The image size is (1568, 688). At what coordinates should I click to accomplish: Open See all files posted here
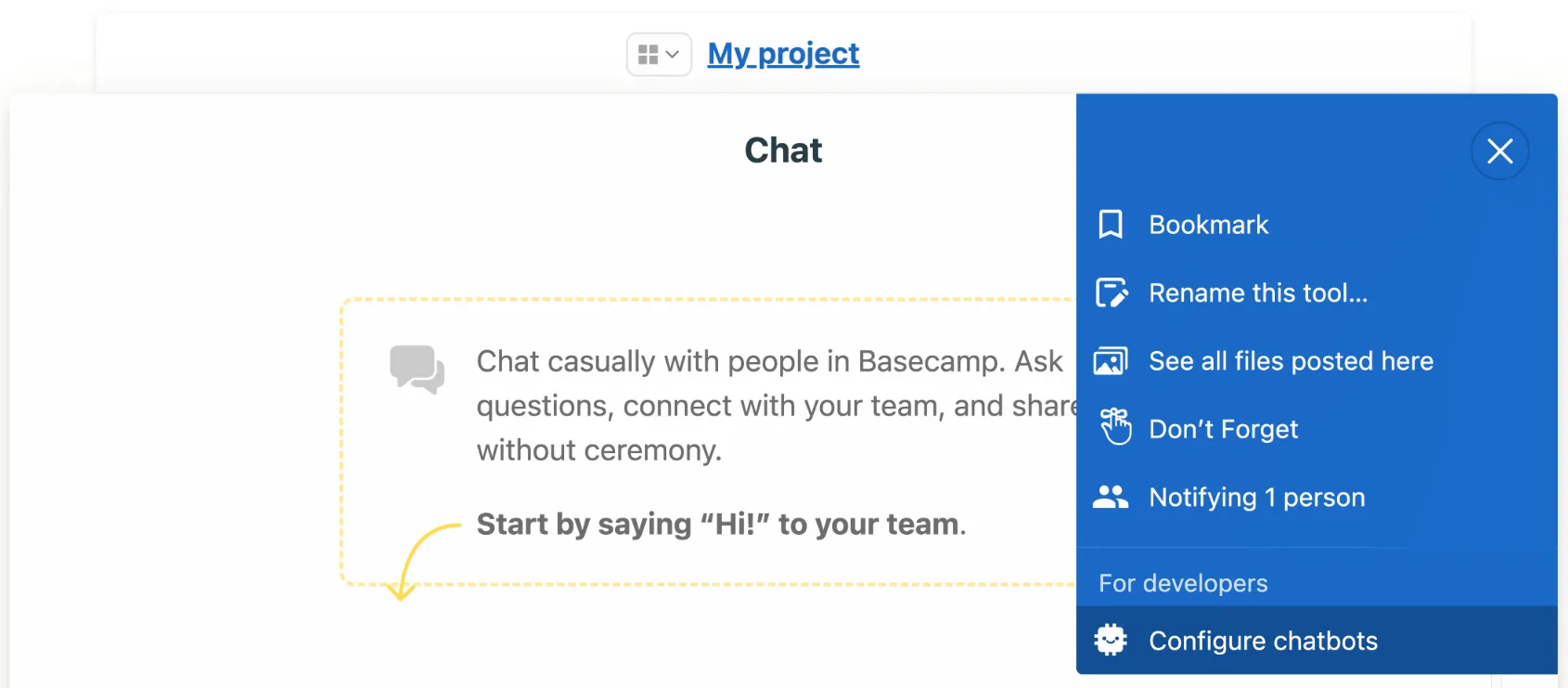coord(1292,360)
